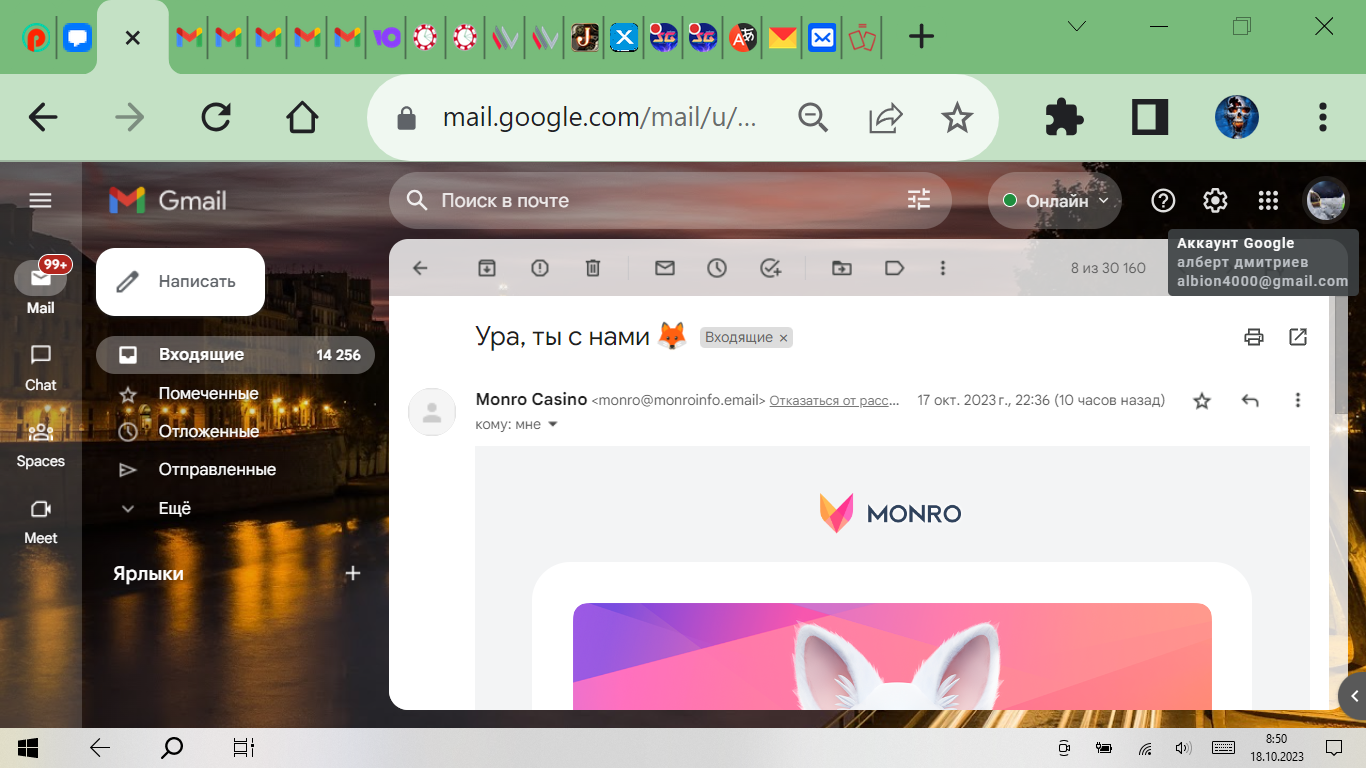
Task: Open the Google apps grid
Action: tap(1268, 201)
